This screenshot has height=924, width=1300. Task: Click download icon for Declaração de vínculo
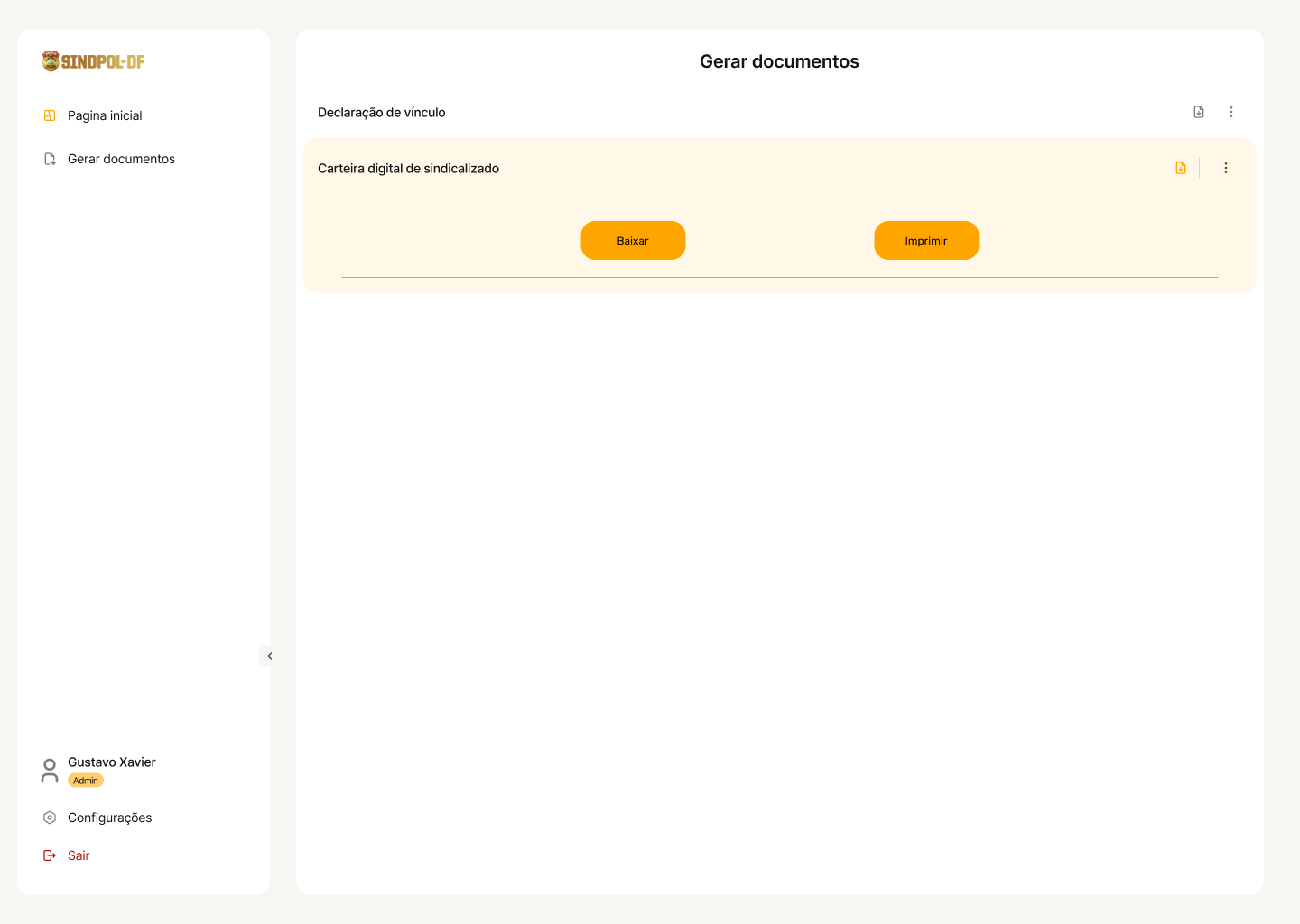click(x=1199, y=112)
